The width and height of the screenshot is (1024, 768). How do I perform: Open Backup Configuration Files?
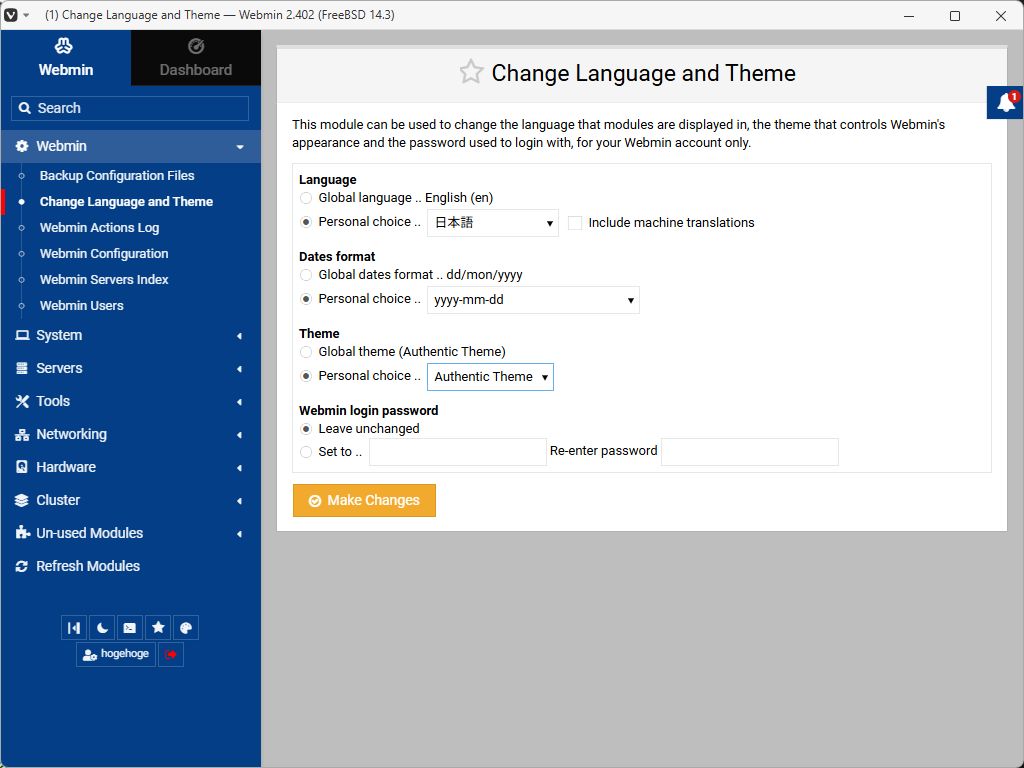(117, 176)
